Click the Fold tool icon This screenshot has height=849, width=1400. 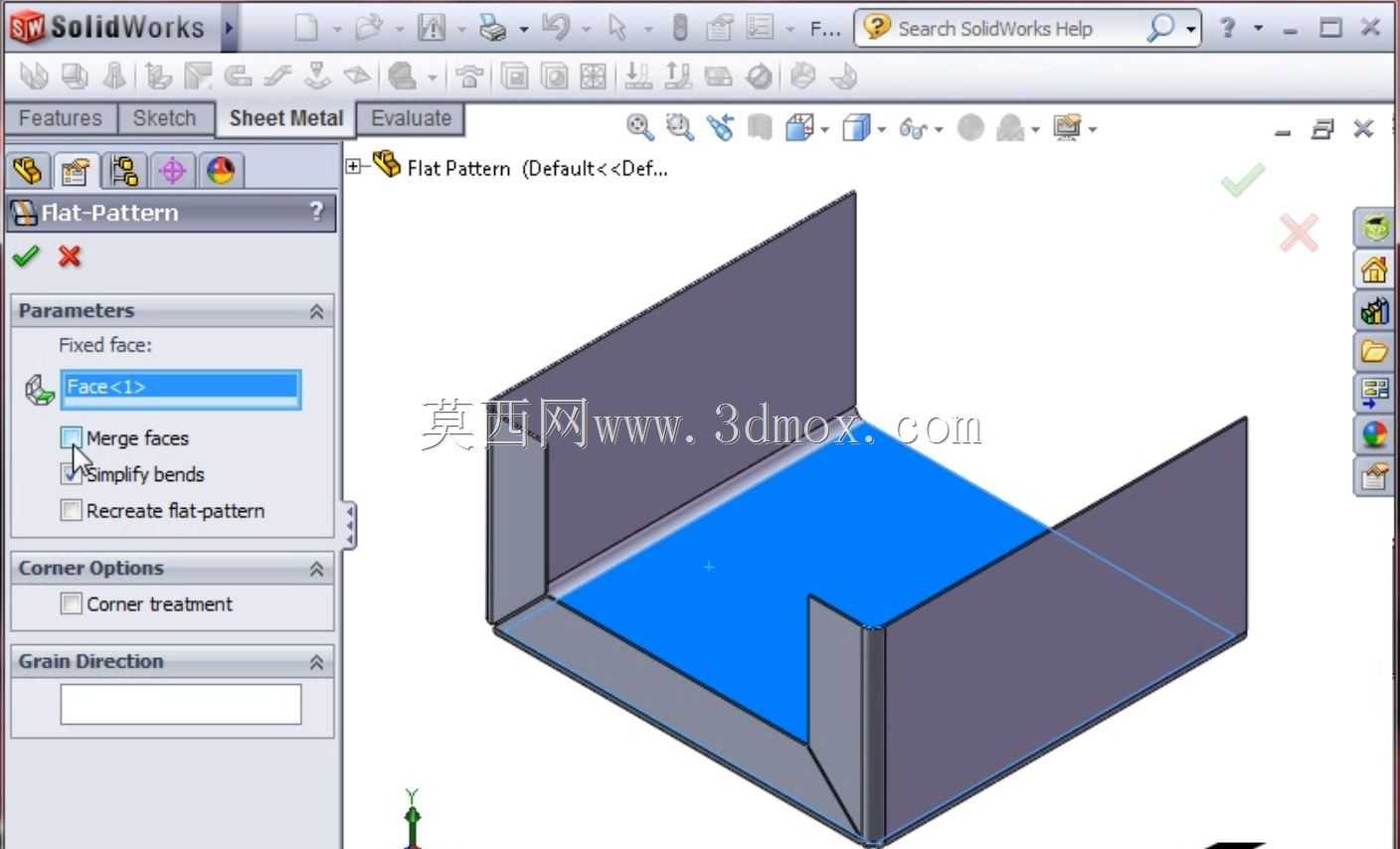(x=678, y=77)
